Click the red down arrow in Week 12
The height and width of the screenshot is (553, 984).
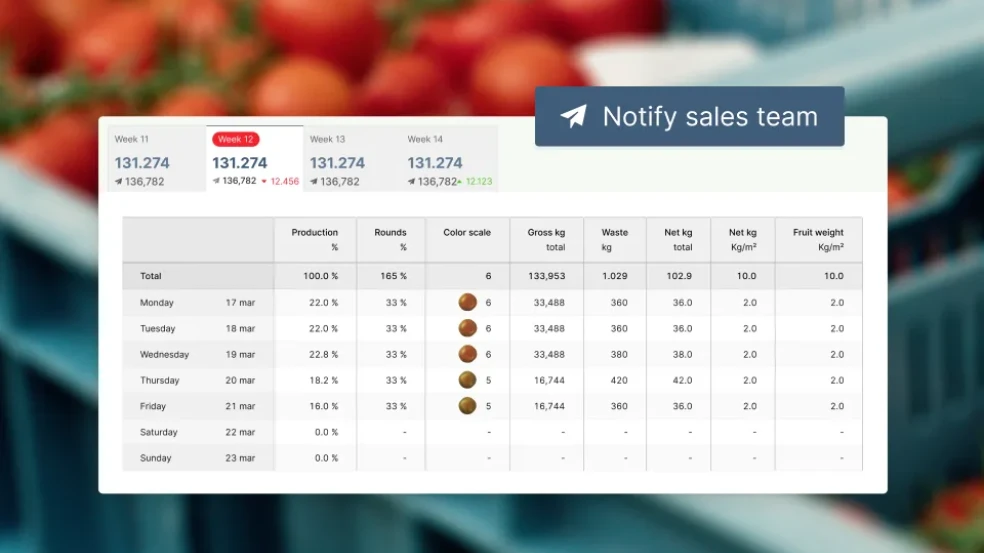[264, 182]
